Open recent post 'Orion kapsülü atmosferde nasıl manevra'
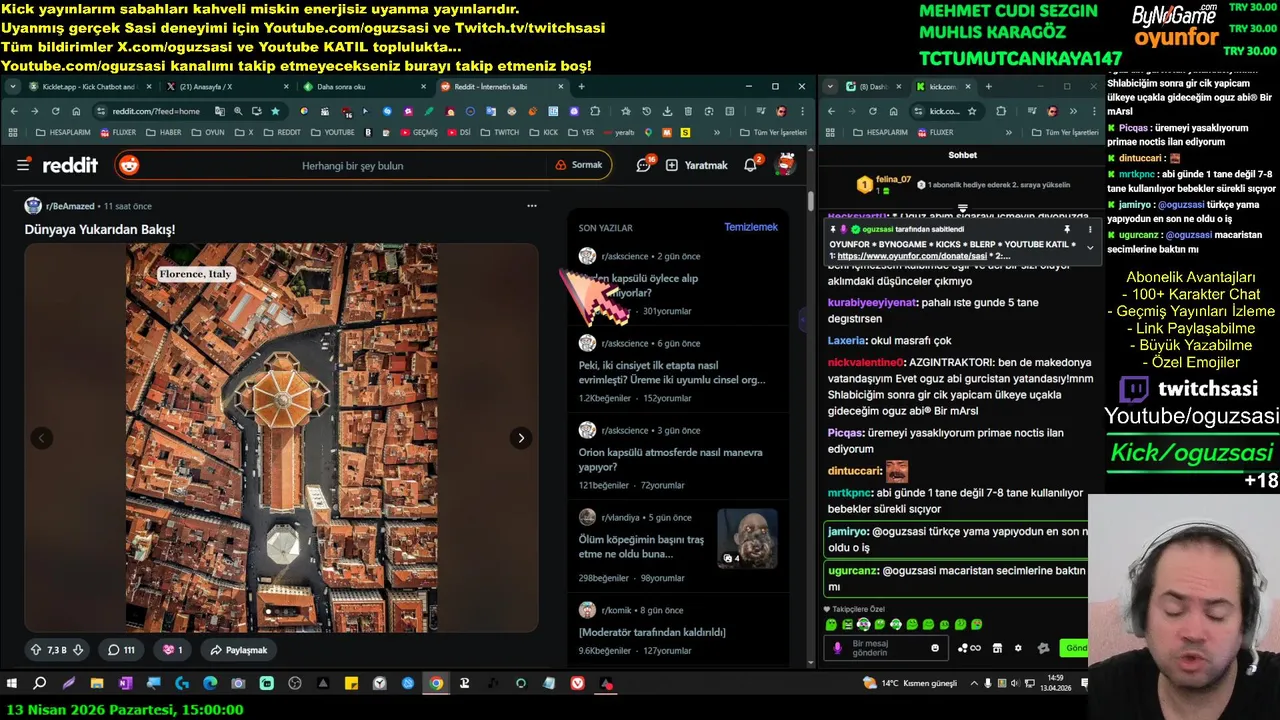 671,459
